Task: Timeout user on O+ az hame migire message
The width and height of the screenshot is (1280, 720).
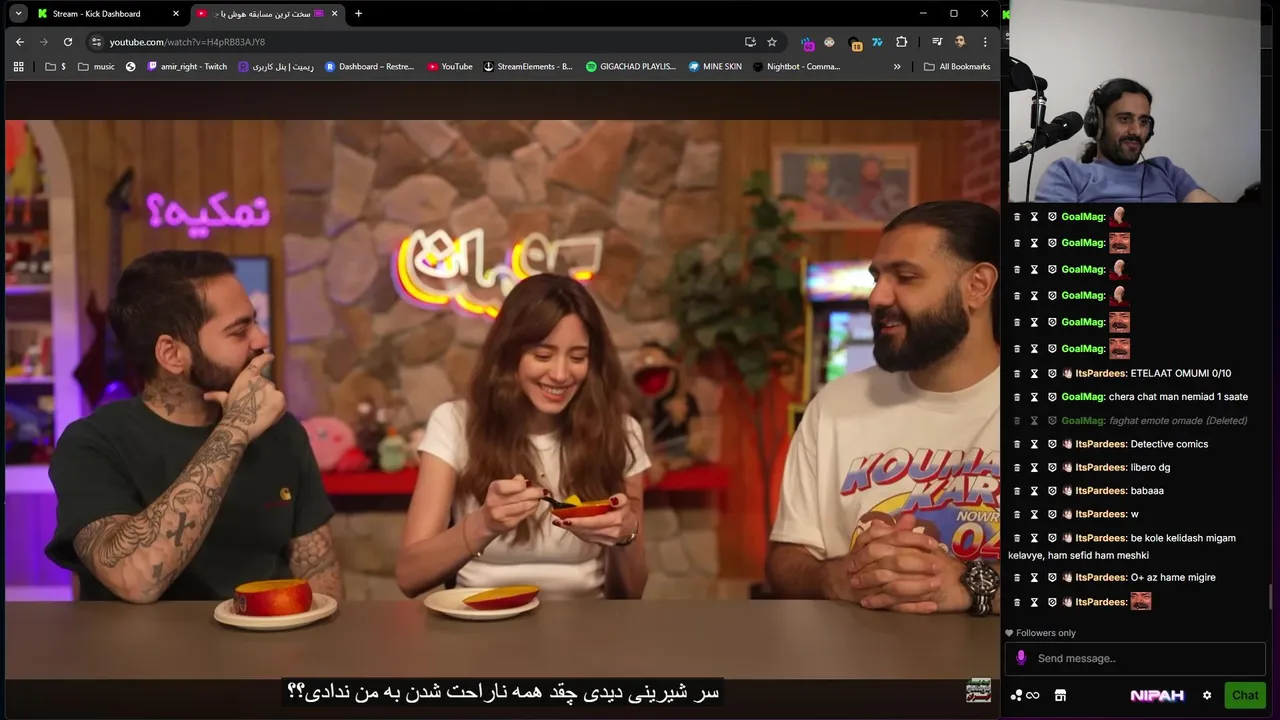Action: tap(1034, 577)
